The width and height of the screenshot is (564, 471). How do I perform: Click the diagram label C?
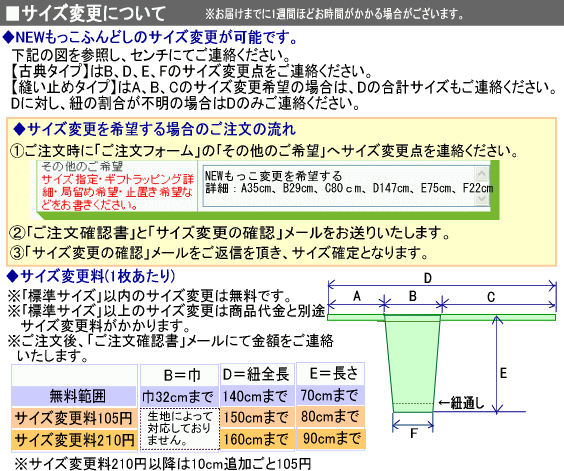click(x=491, y=297)
